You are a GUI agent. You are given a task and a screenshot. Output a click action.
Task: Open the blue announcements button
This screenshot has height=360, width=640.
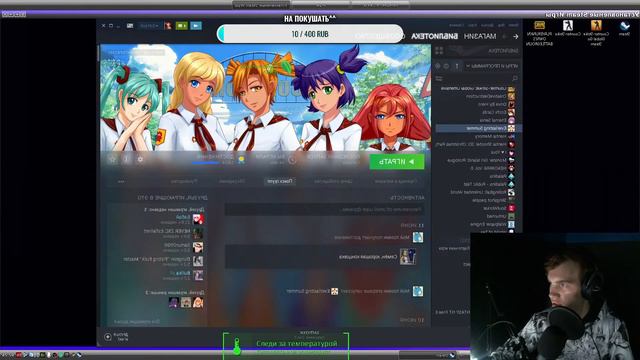196,26
